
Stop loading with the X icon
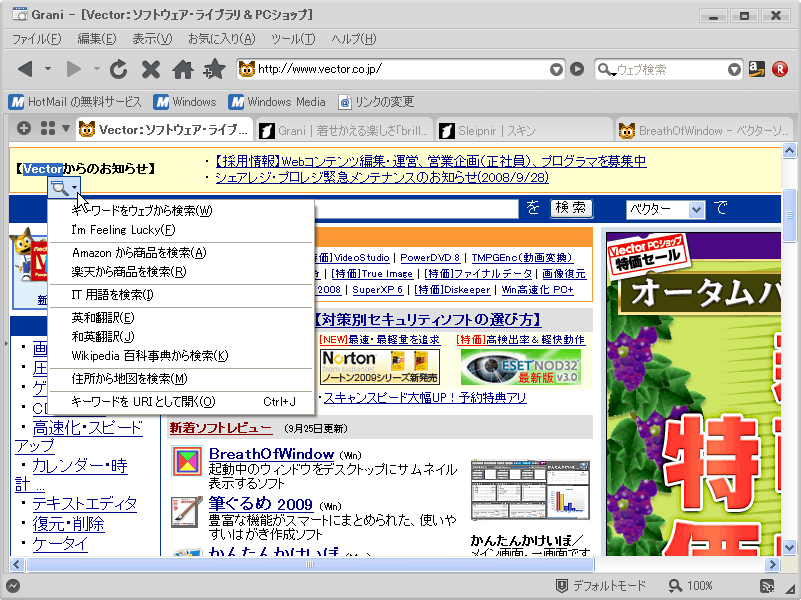151,69
